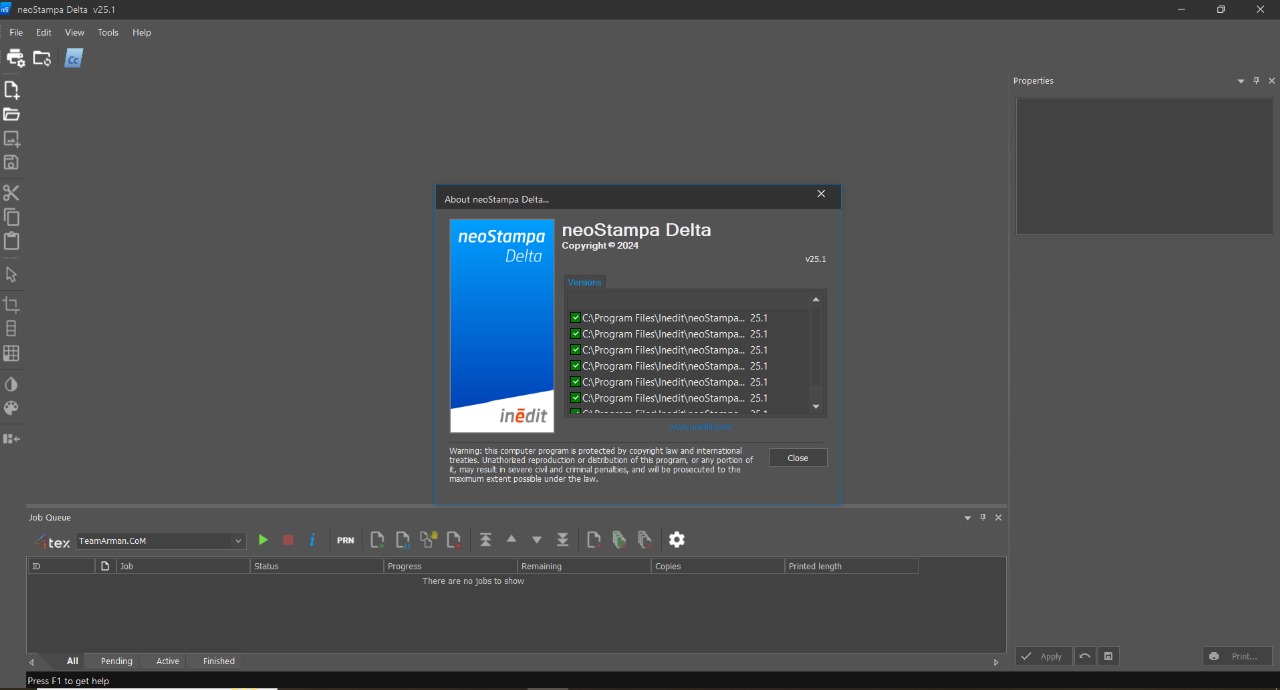Screen dimensions: 1280x690
Task: Open the www.inedit.com link
Action: coord(700,427)
